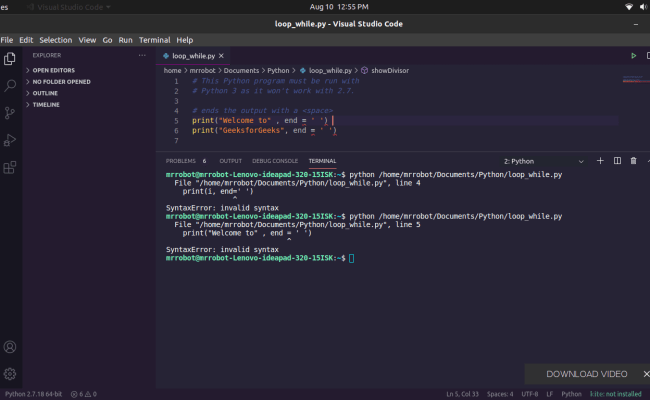Click code line 5 'Welcome to' string
650x400 pixels.
point(245,121)
